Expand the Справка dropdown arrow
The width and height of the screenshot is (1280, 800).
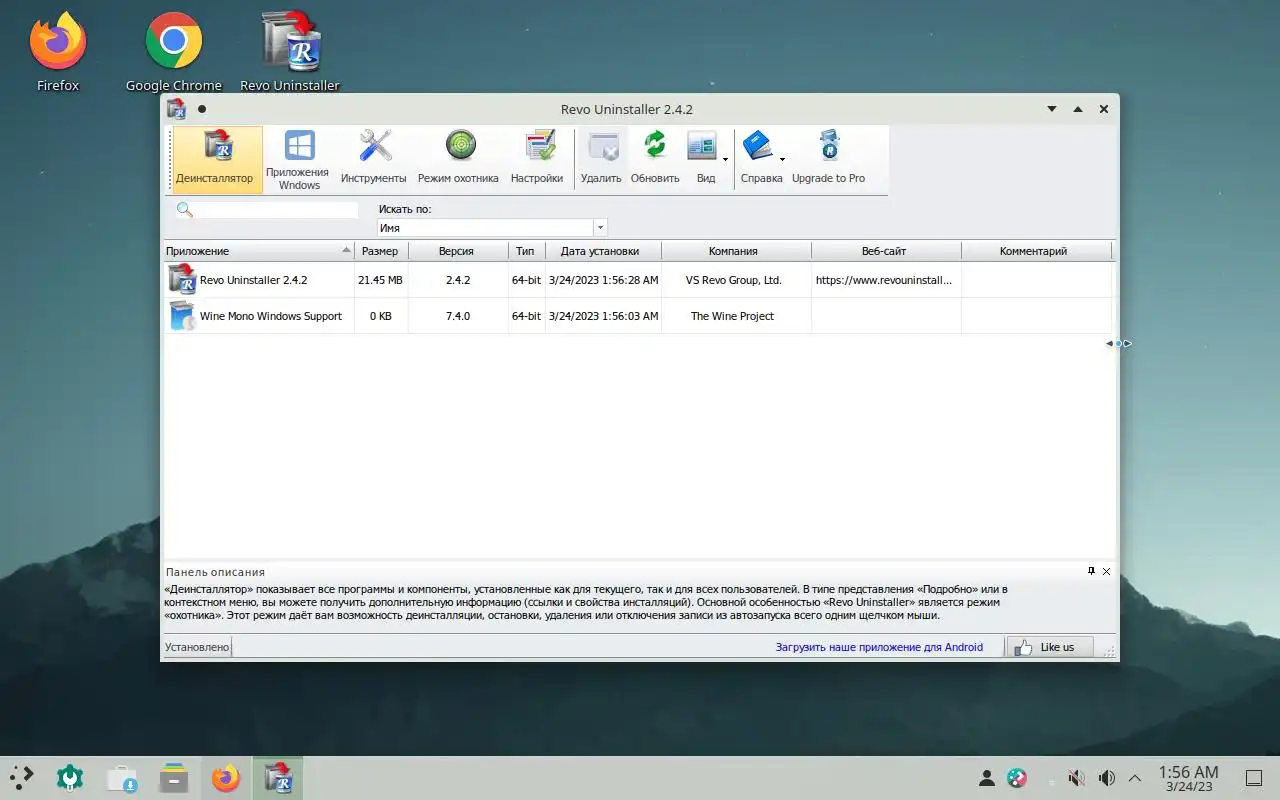(782, 159)
